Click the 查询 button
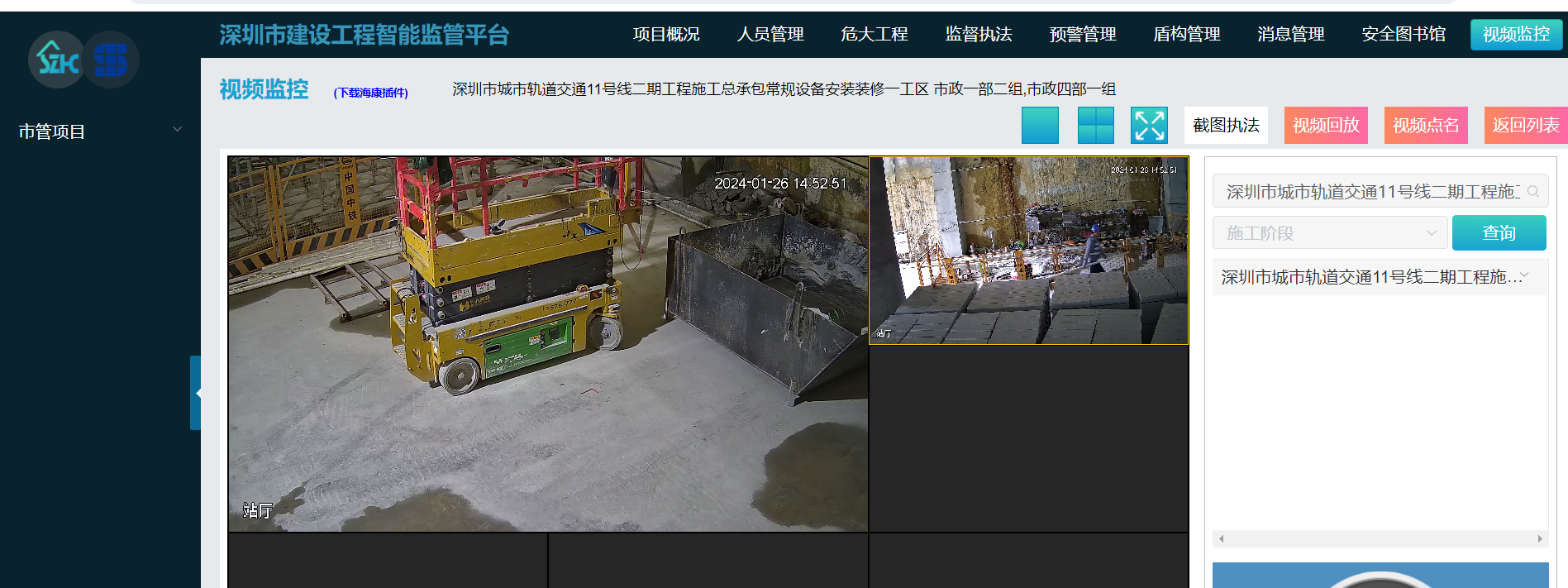This screenshot has height=588, width=1568. [1499, 233]
